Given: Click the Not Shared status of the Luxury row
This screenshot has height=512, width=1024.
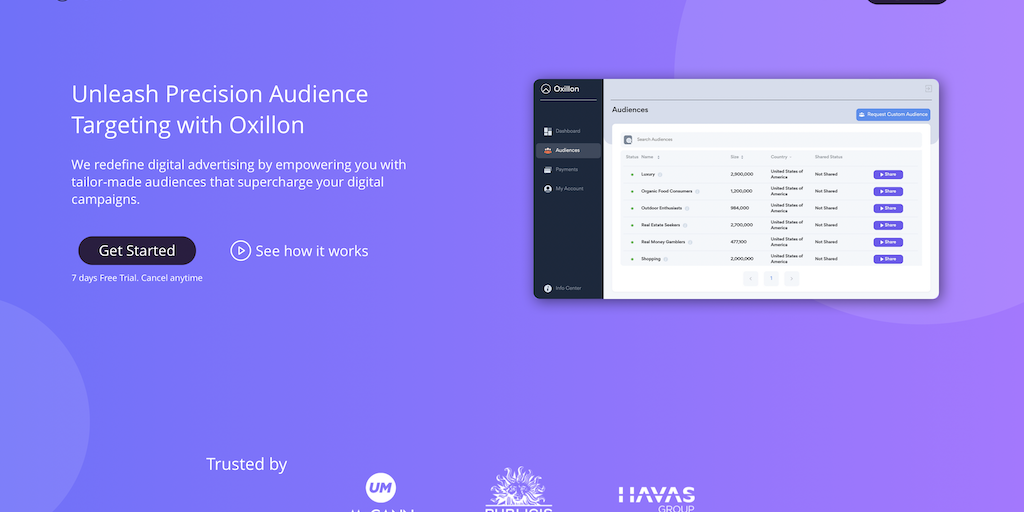Looking at the screenshot, I should pyautogui.click(x=826, y=174).
